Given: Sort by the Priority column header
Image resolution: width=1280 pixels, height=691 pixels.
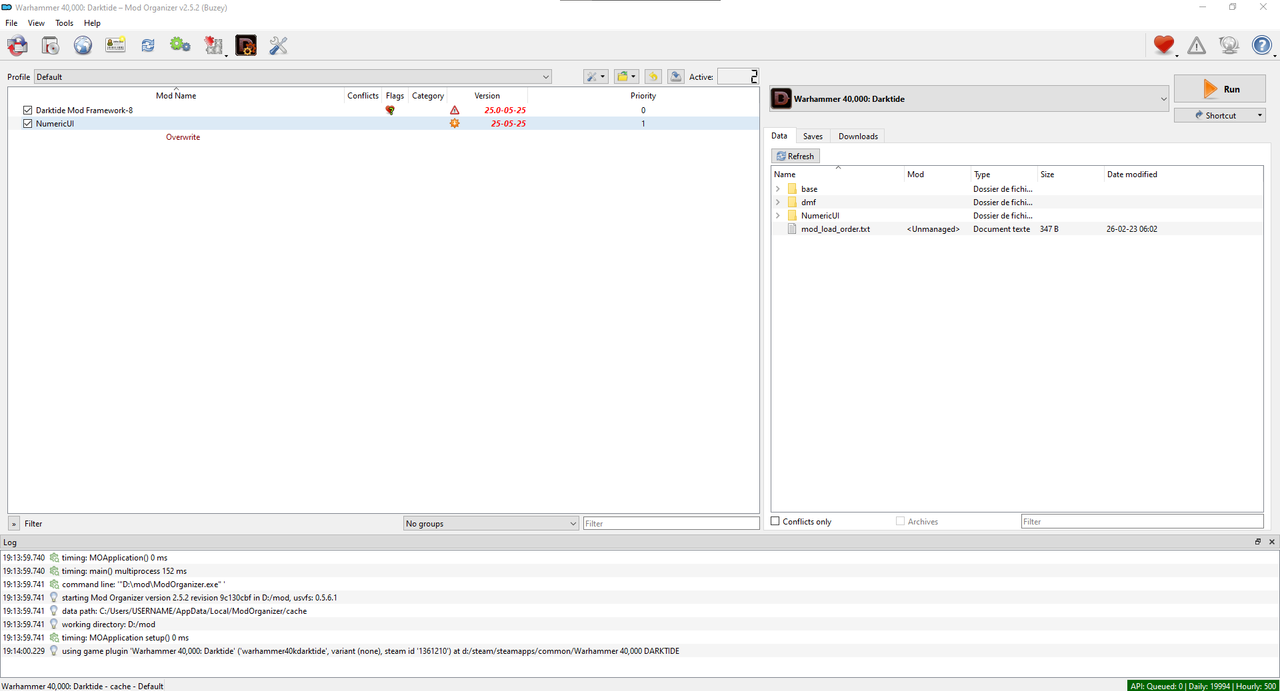Looking at the screenshot, I should (643, 96).
